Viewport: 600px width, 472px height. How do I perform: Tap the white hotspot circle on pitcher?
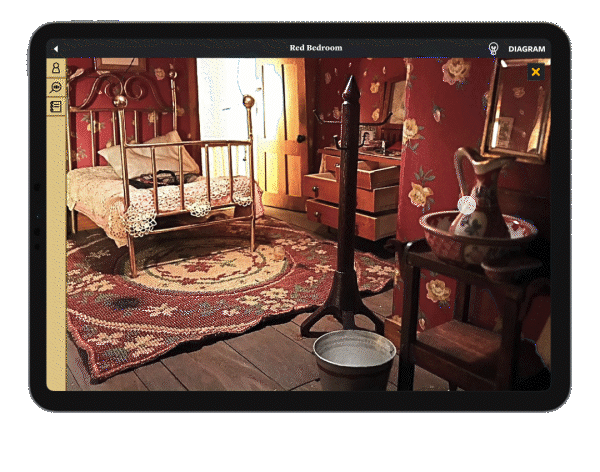(466, 205)
